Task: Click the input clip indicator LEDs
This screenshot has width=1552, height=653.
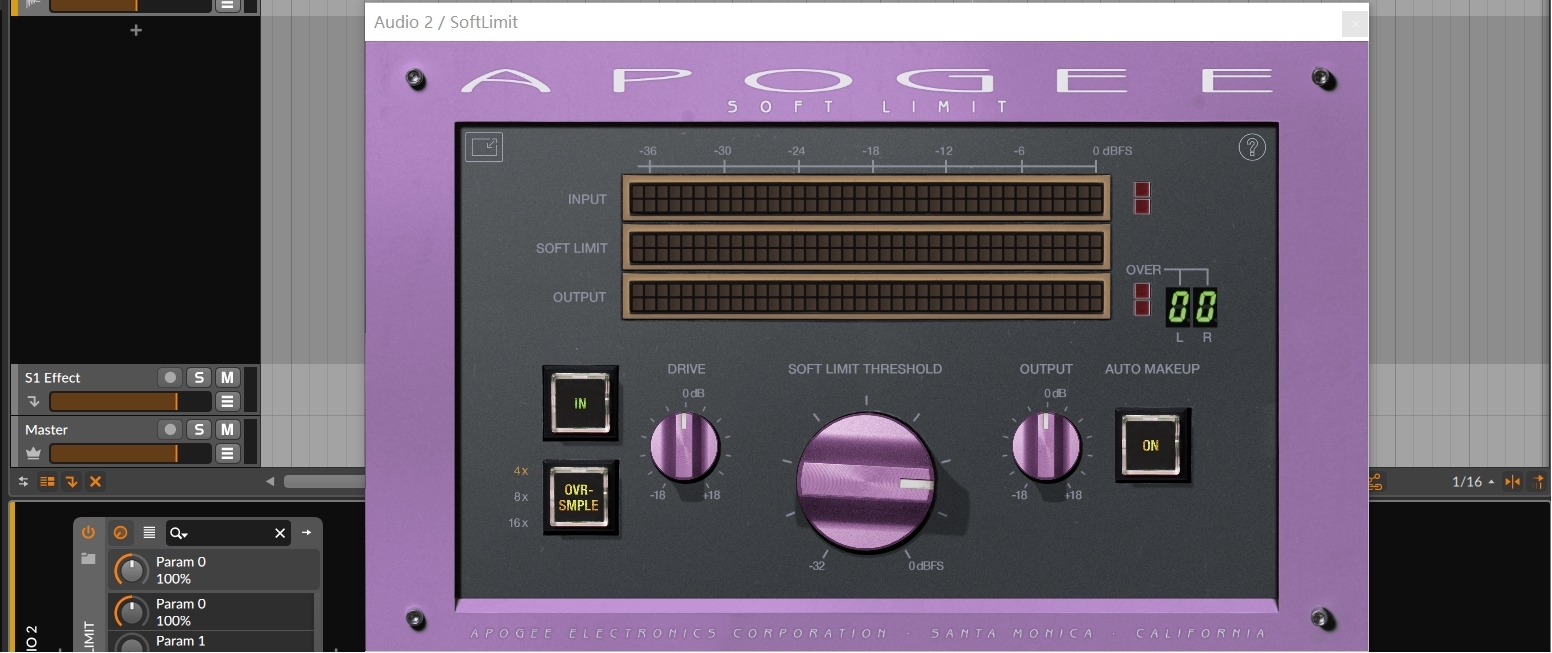Action: pos(1142,198)
